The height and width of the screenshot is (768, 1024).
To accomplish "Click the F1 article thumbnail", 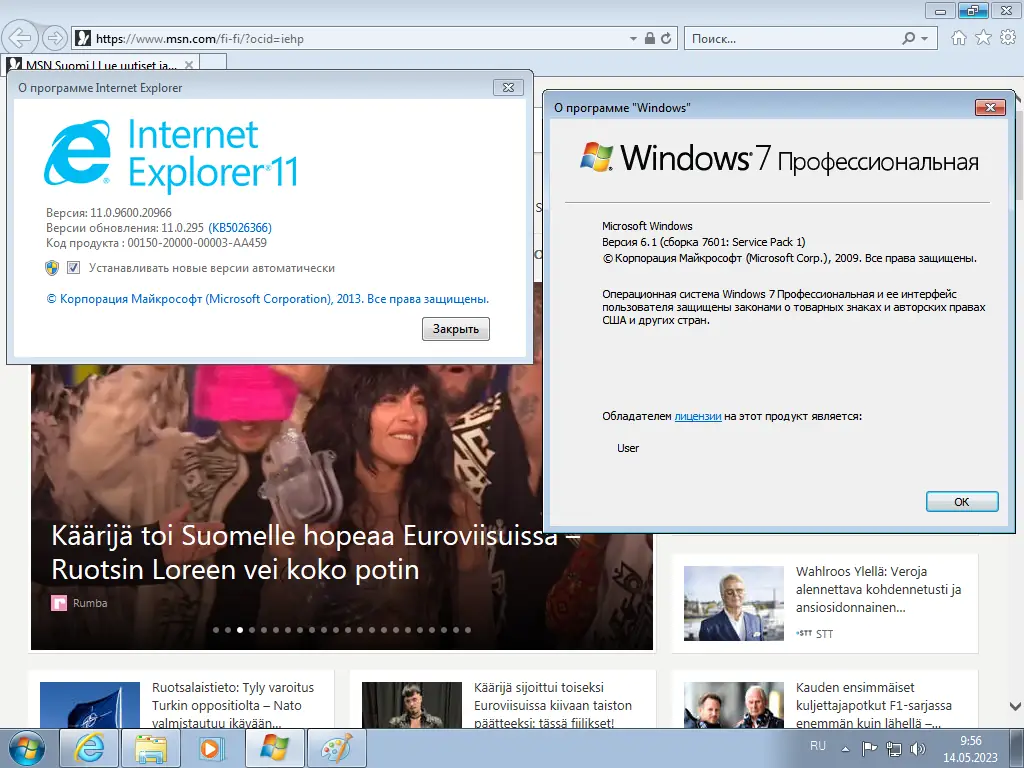I will point(733,705).
